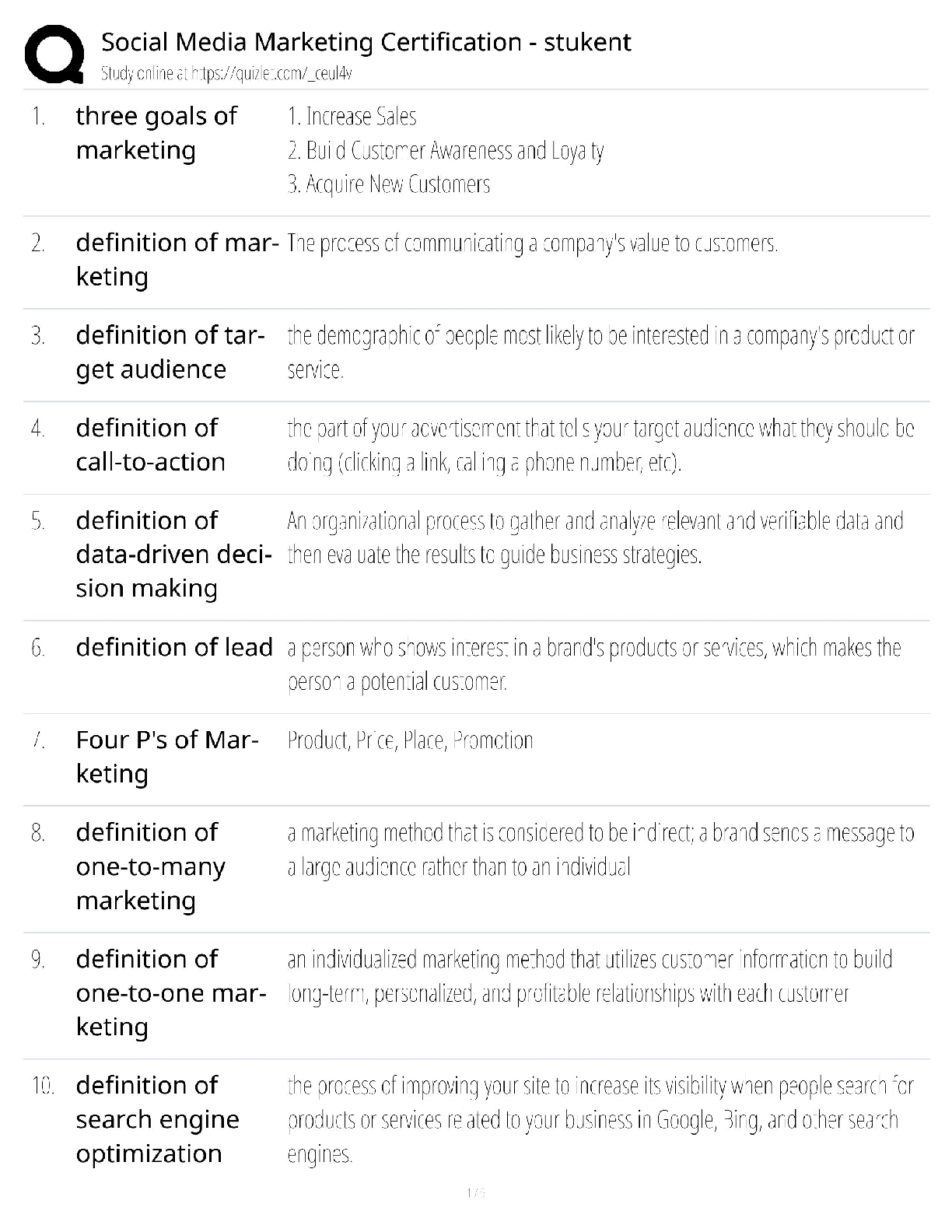The width and height of the screenshot is (952, 1232).
Task: Select the definition starting 'The process of communicating'
Action: tap(532, 243)
